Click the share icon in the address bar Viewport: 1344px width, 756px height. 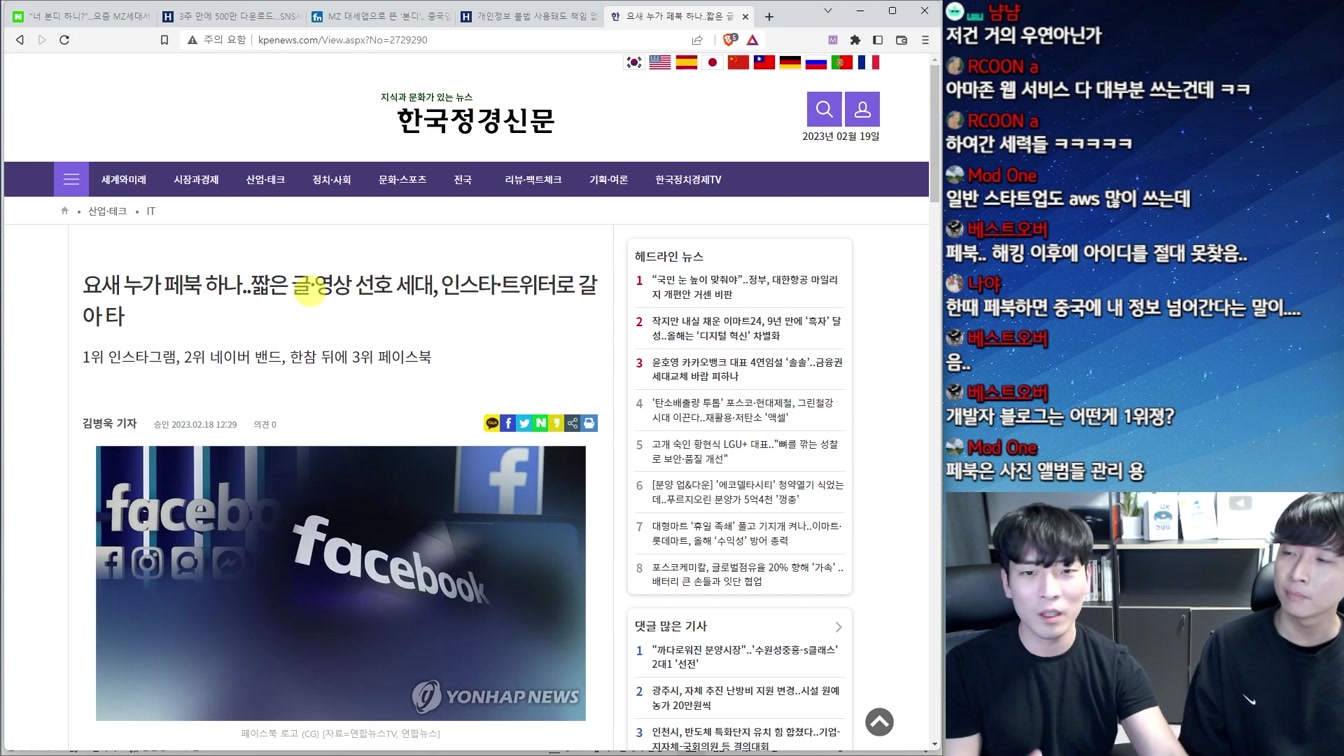(x=697, y=40)
